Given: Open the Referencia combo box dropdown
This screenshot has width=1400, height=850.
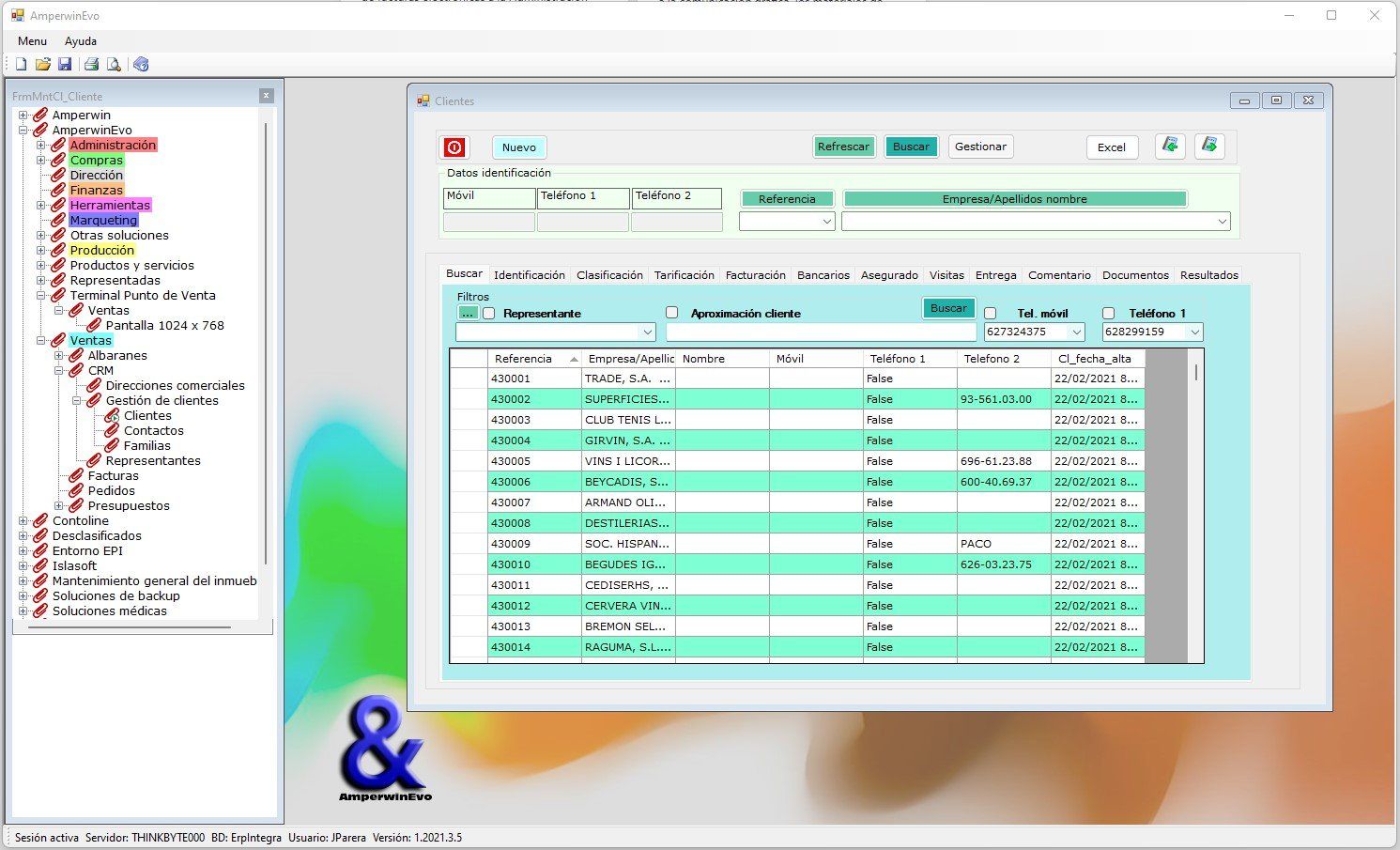Looking at the screenshot, I should point(826,222).
